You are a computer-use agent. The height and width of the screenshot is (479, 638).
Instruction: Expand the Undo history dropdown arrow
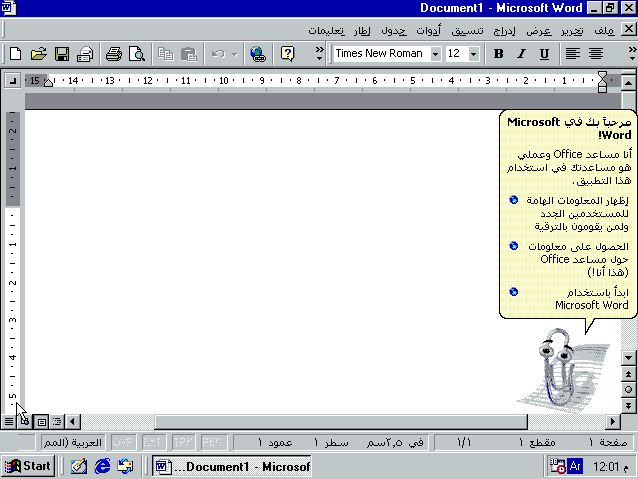pyautogui.click(x=234, y=54)
